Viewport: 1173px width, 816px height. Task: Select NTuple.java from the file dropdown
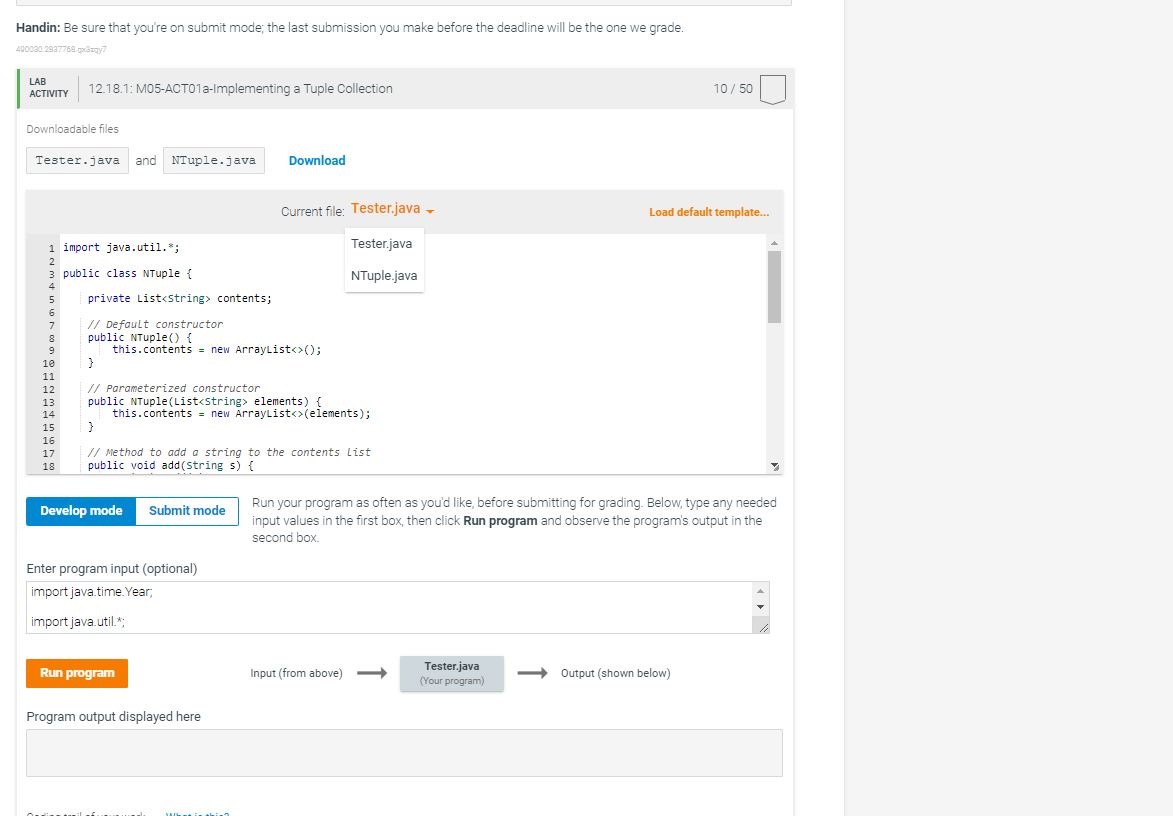tap(384, 275)
